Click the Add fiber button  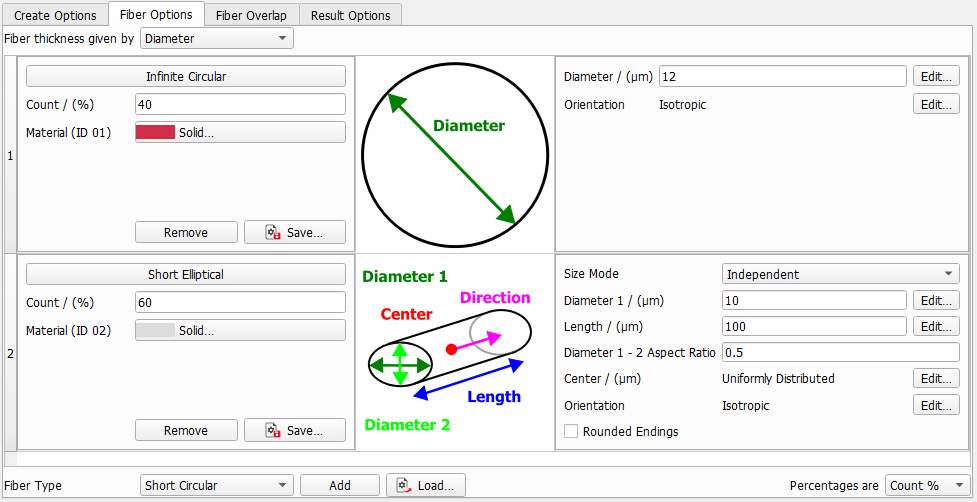click(x=340, y=485)
